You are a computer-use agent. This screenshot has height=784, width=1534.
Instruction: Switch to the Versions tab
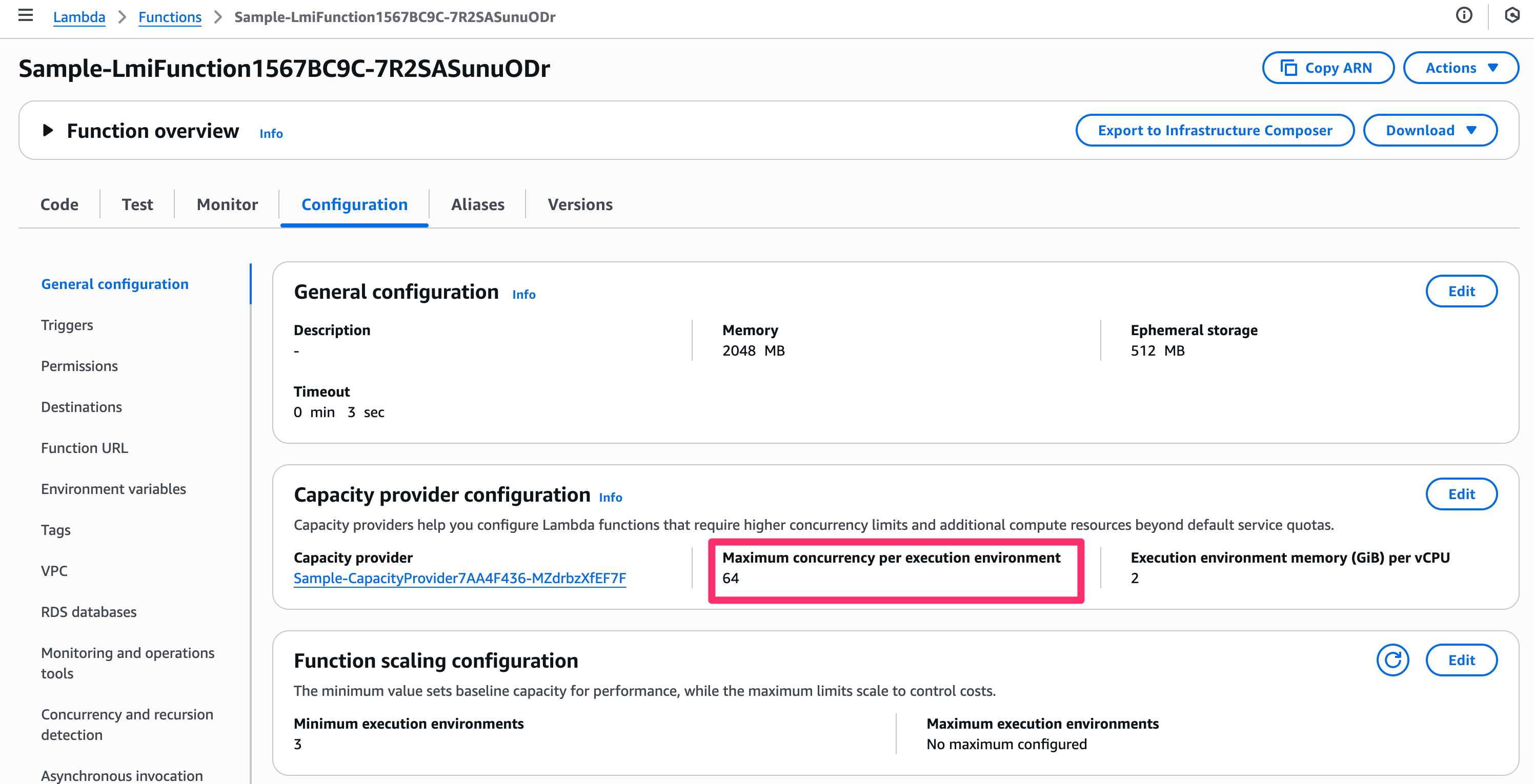pyautogui.click(x=580, y=205)
